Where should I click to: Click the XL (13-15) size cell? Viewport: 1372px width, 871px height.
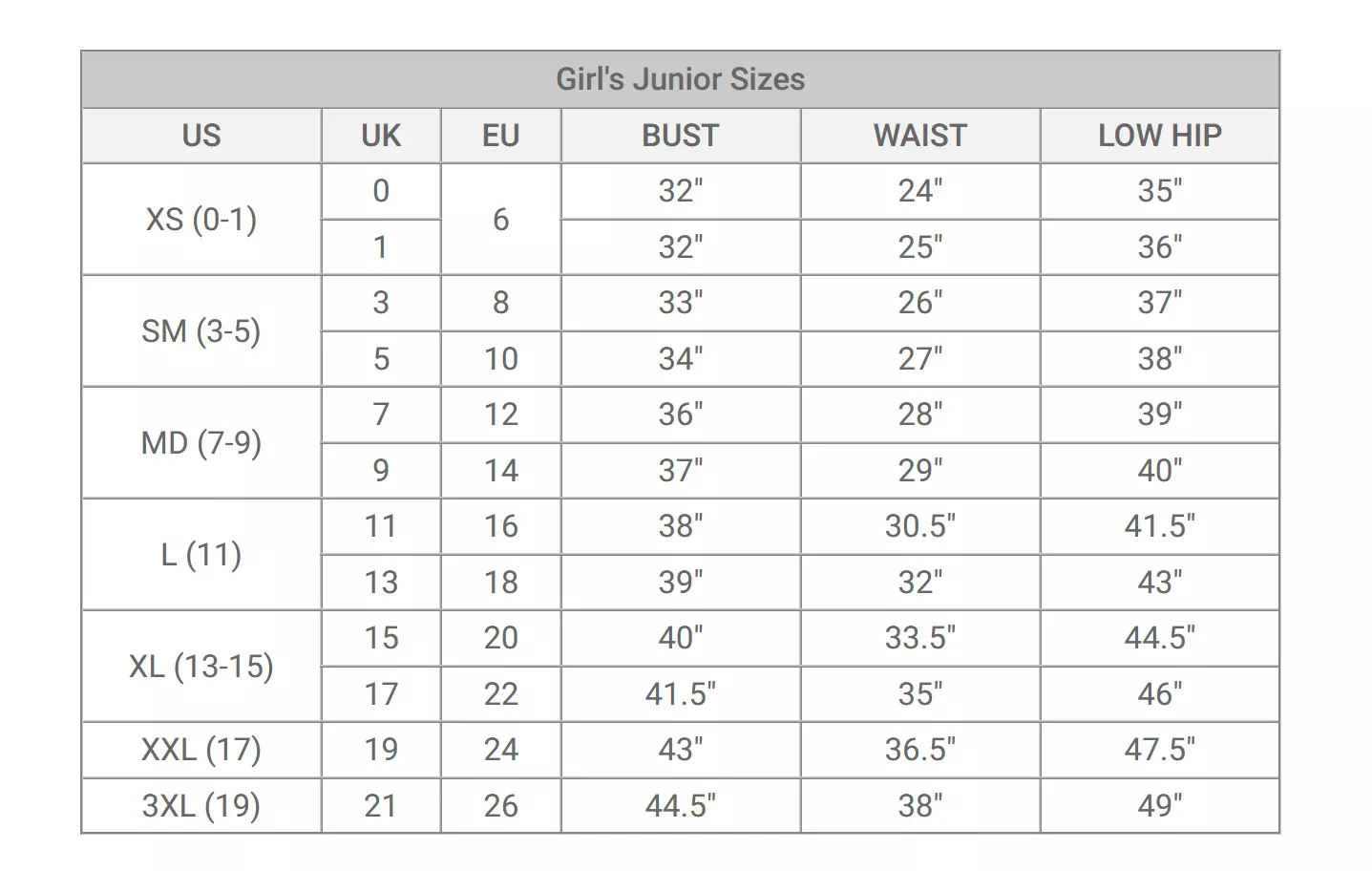pos(201,667)
